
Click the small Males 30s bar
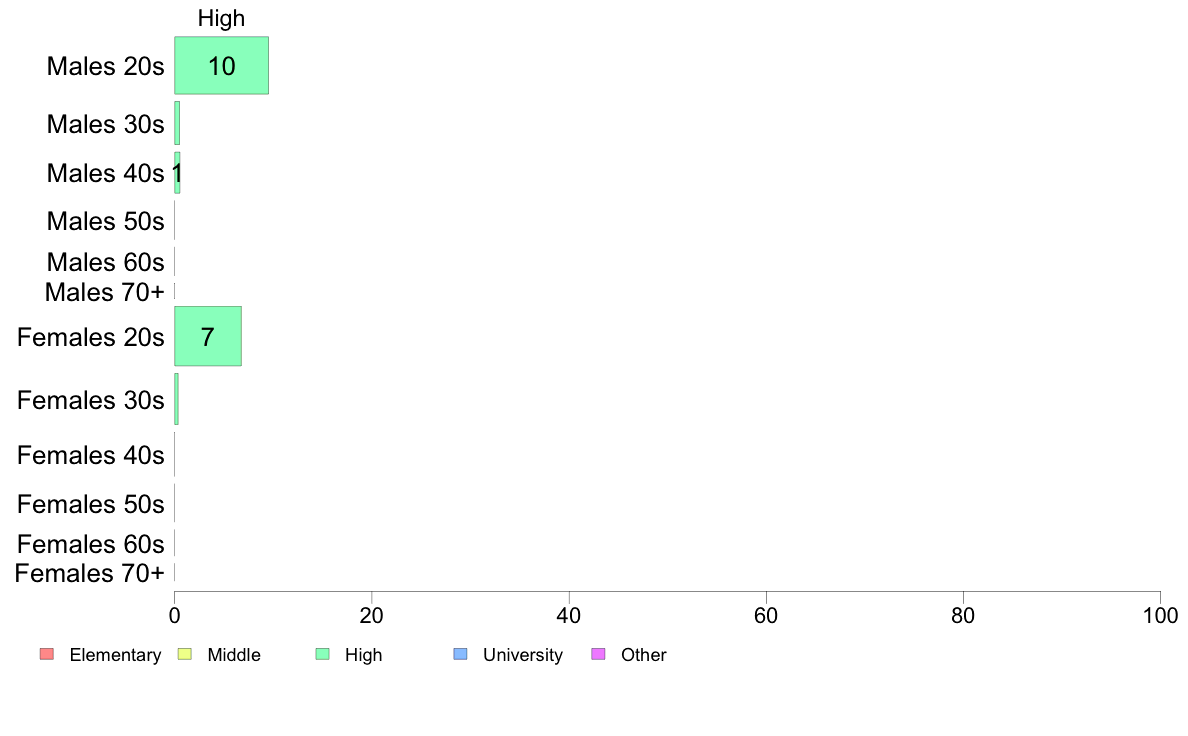(x=177, y=123)
